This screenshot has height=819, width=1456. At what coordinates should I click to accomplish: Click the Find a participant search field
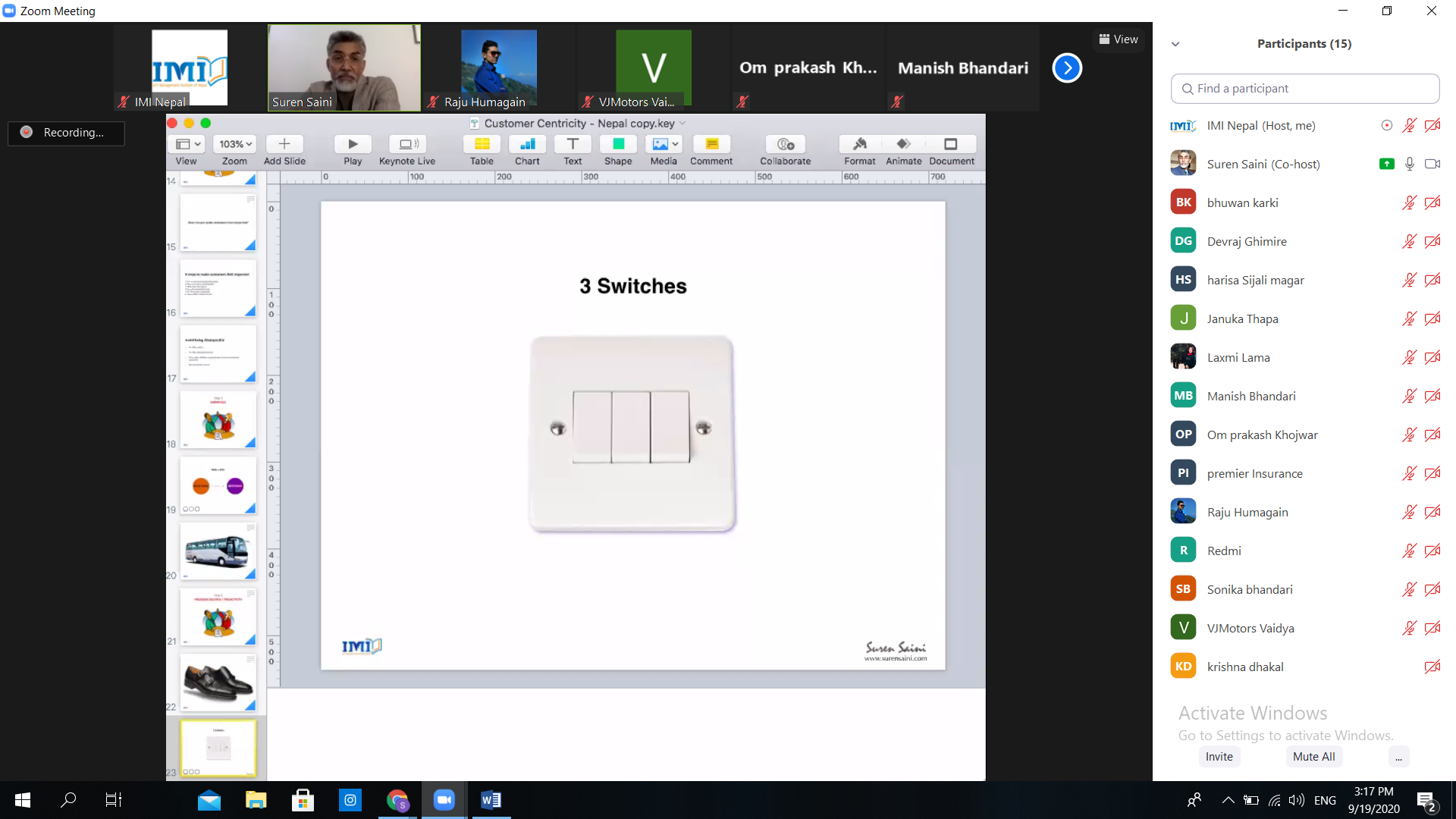tap(1304, 89)
